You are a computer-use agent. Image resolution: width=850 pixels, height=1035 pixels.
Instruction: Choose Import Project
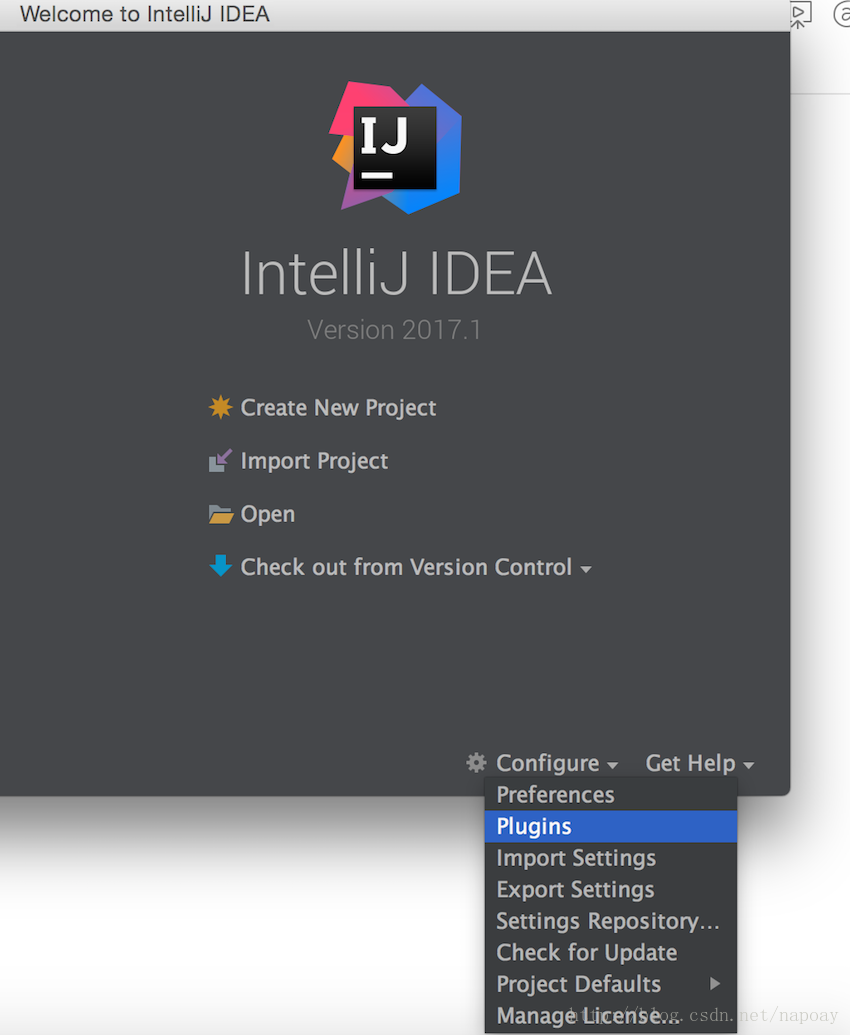(314, 461)
